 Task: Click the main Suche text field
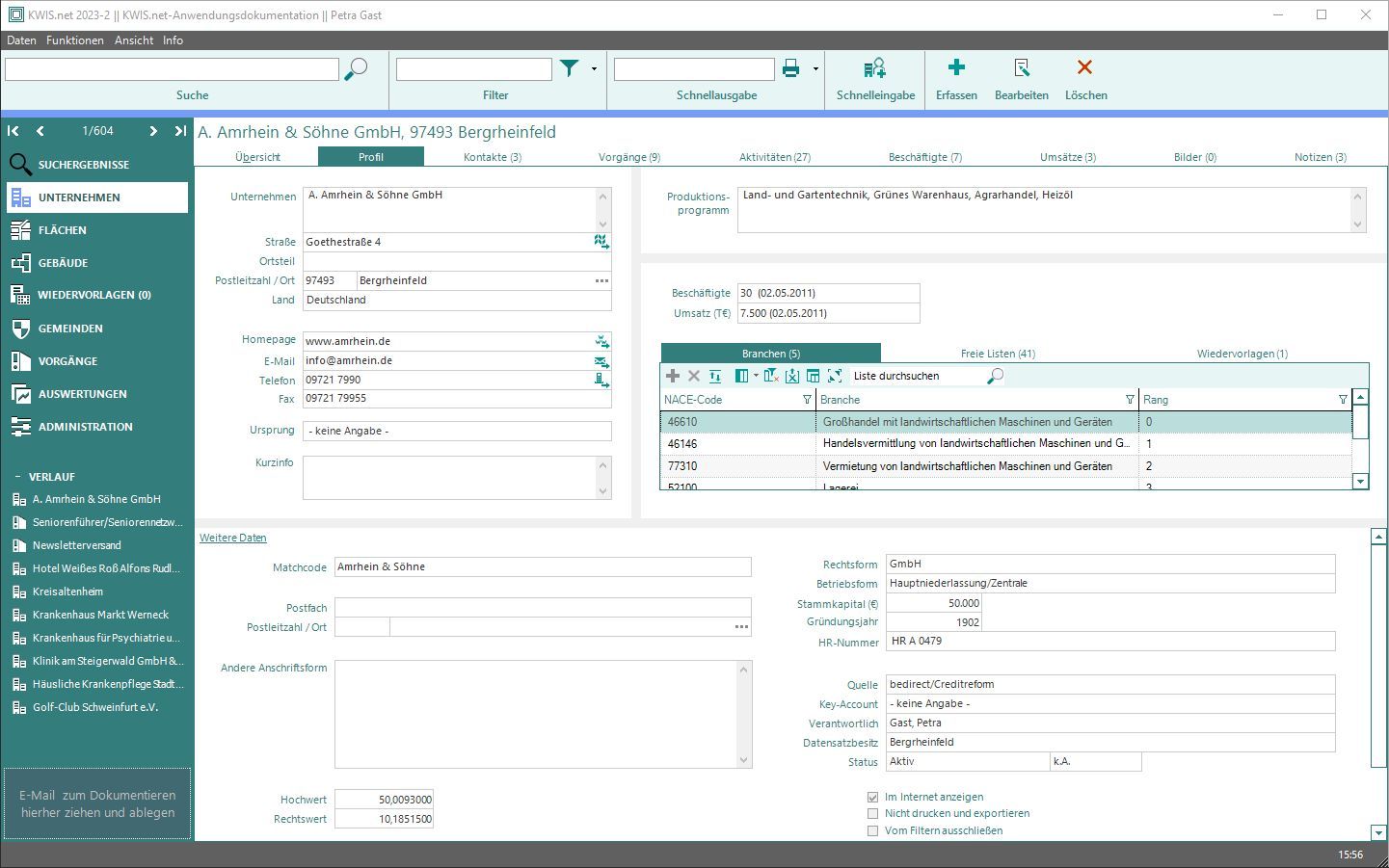[173, 69]
